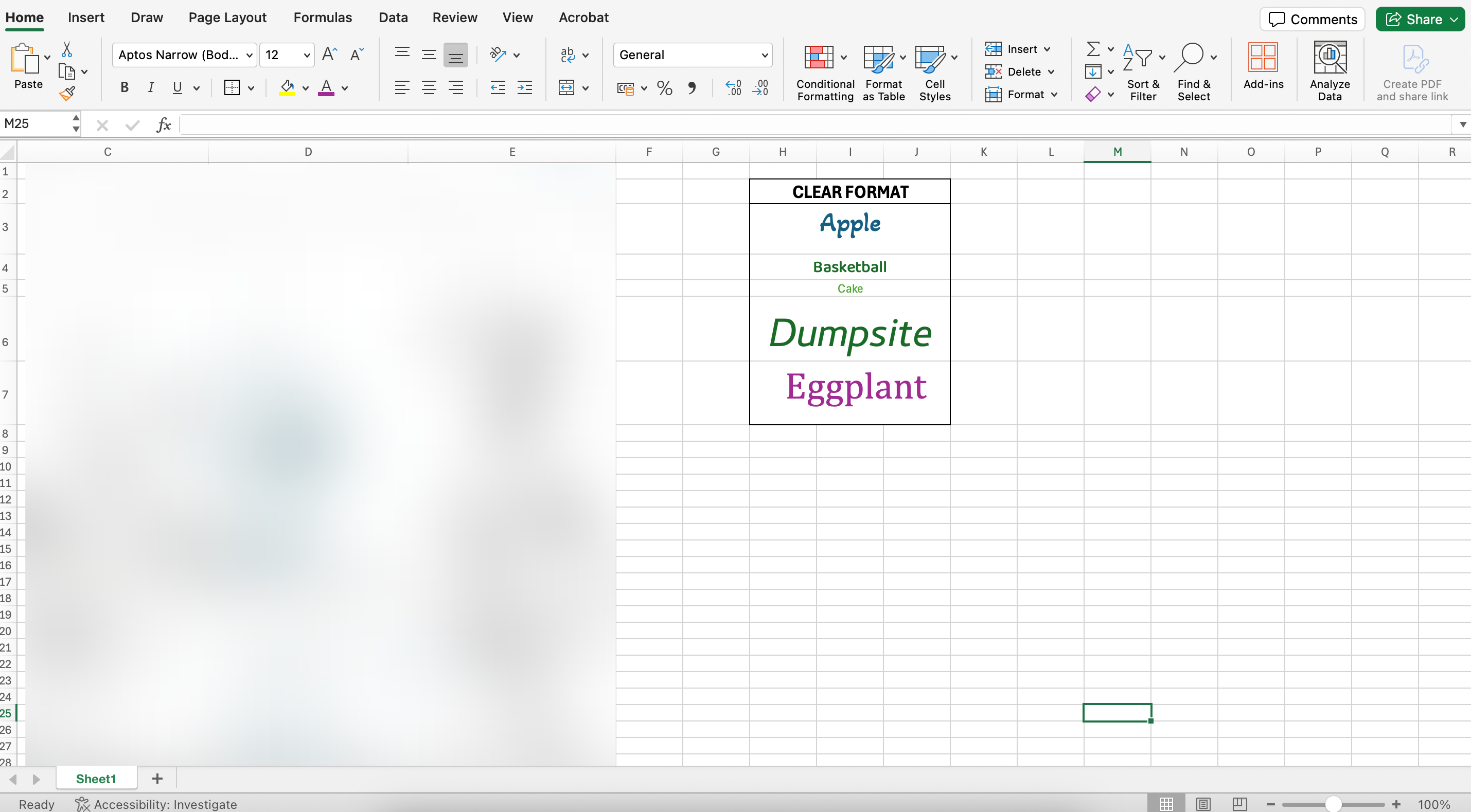The image size is (1471, 812).
Task: Expand the General number format dropdown
Action: point(764,56)
